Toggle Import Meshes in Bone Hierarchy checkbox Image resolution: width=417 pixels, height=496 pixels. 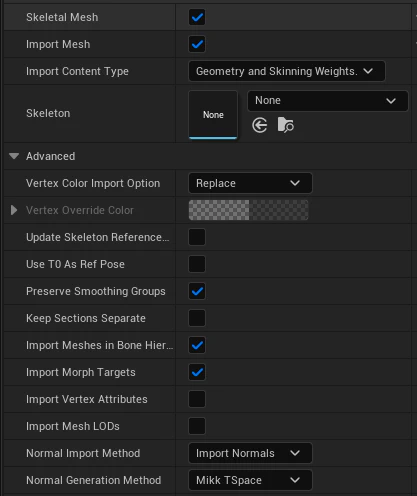click(x=197, y=345)
